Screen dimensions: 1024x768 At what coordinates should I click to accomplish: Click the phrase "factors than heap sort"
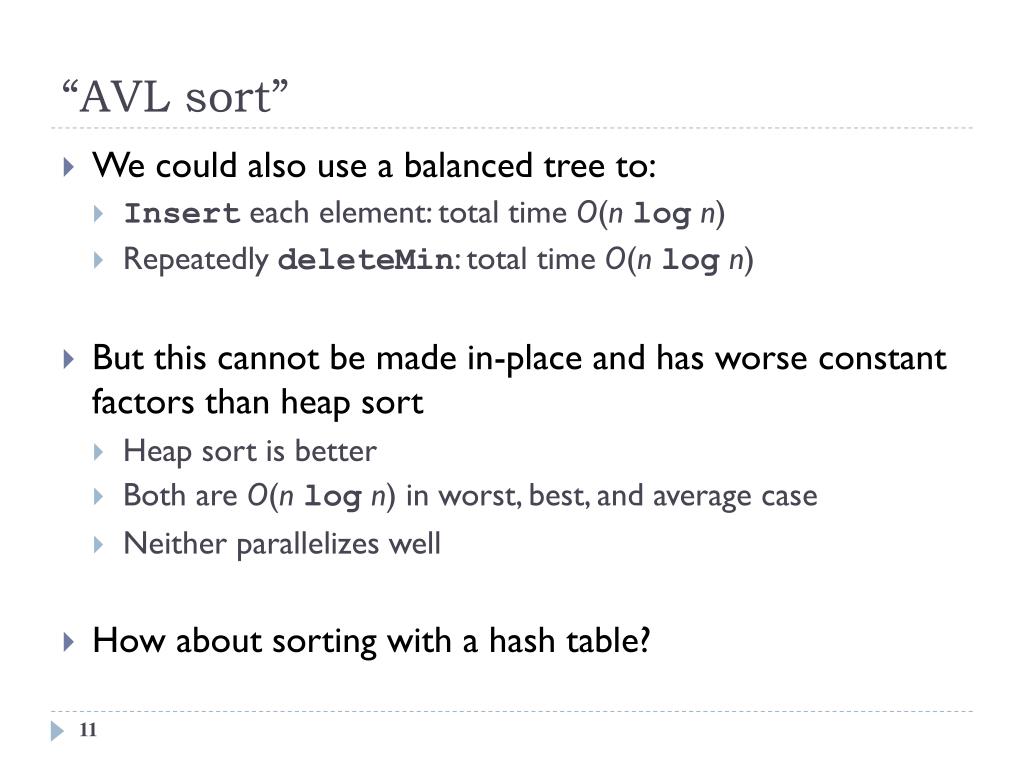click(x=258, y=402)
